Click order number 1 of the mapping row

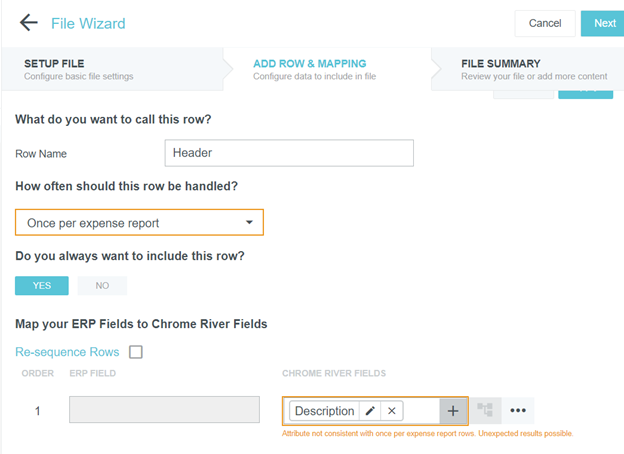coord(38,410)
